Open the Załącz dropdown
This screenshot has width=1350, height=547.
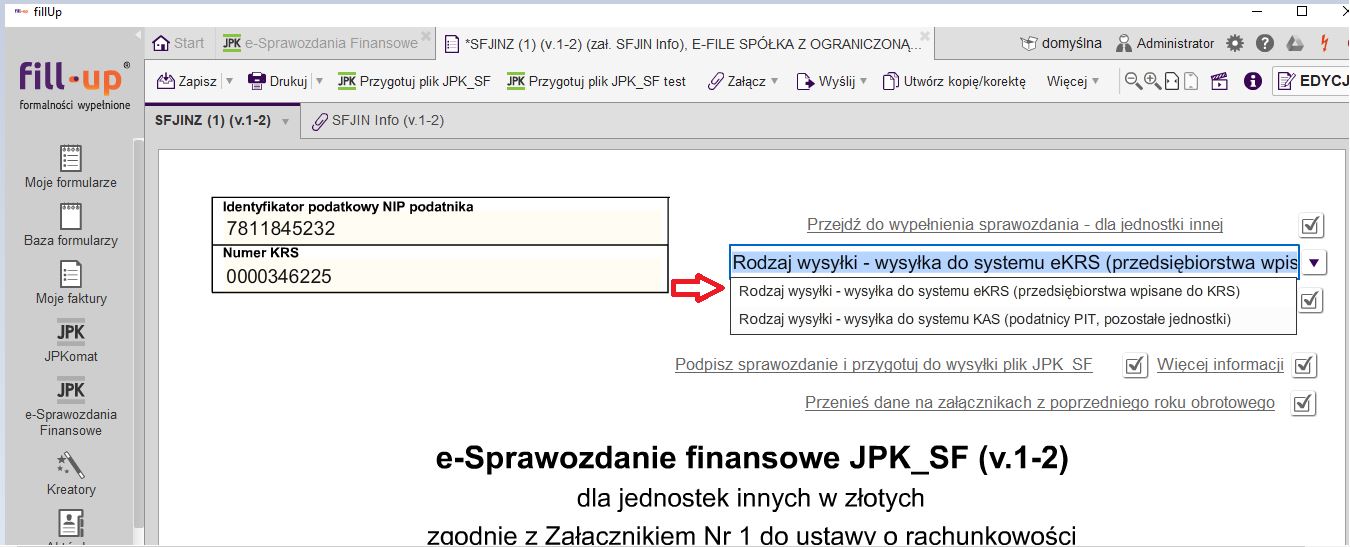pyautogui.click(x=743, y=81)
